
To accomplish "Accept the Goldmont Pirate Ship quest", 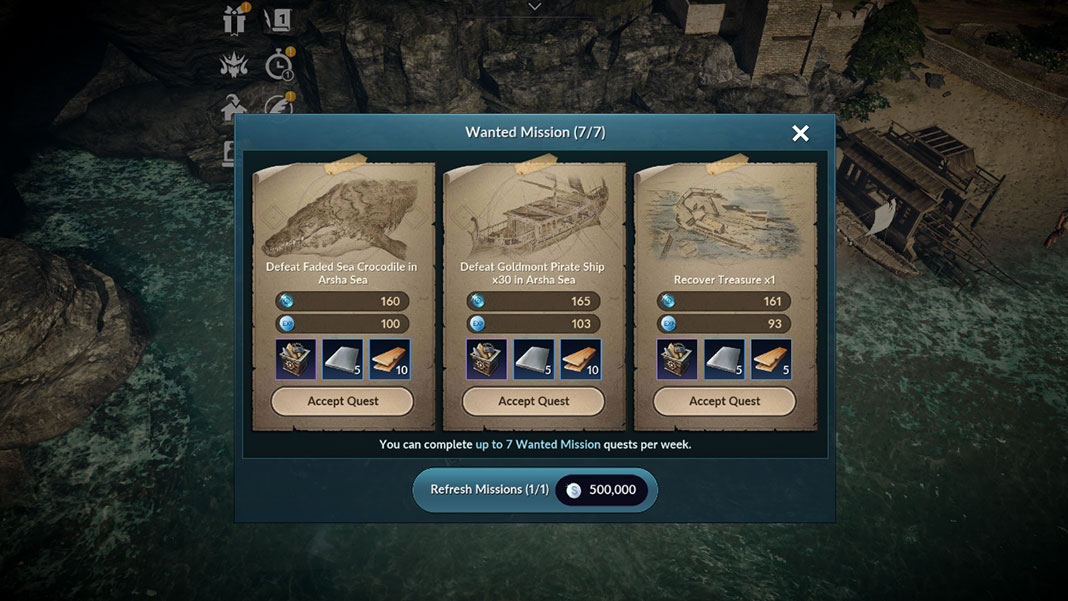I will pos(533,401).
